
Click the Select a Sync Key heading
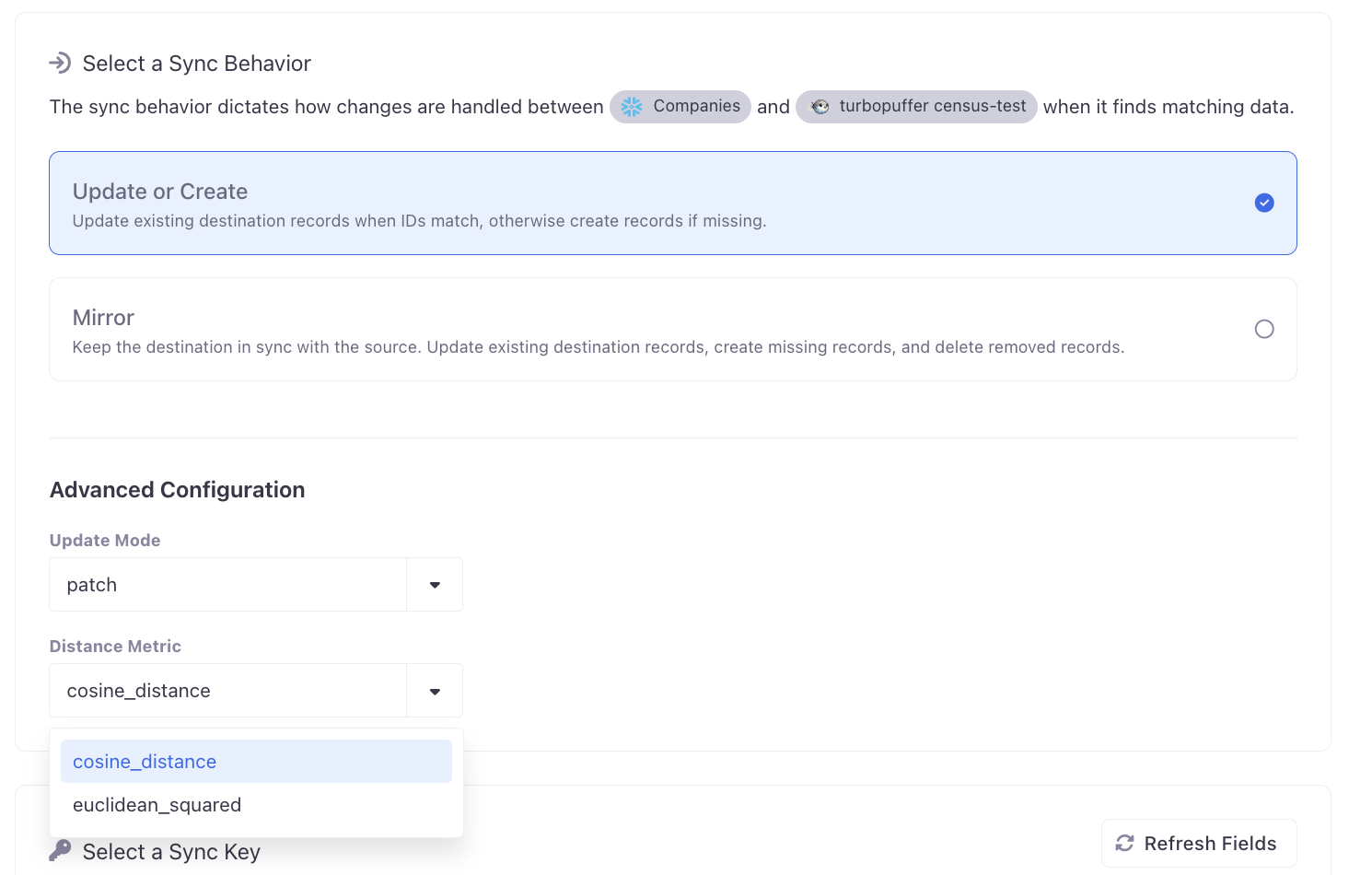(x=171, y=852)
